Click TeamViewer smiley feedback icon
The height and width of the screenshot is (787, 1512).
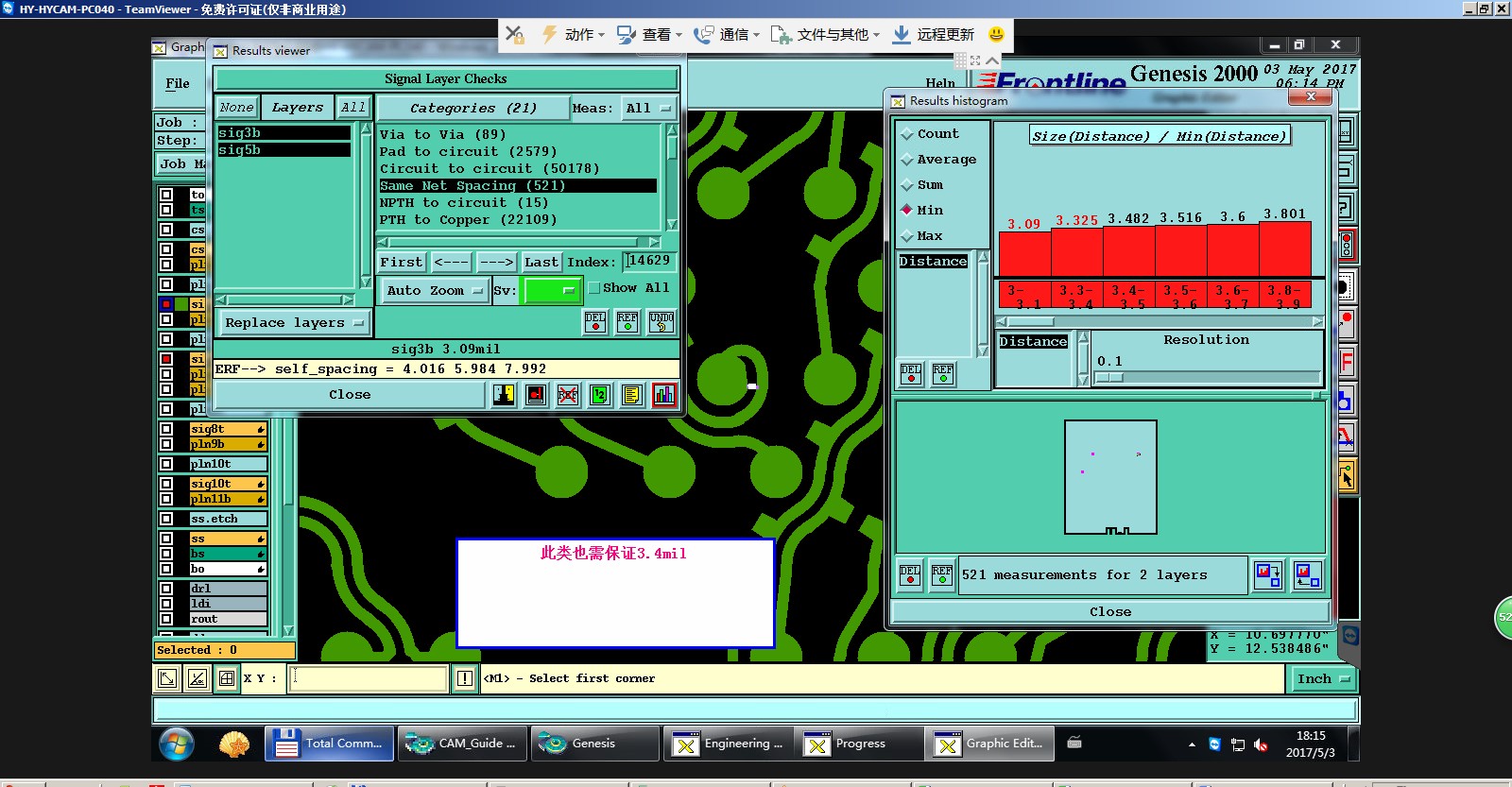pyautogui.click(x=996, y=34)
